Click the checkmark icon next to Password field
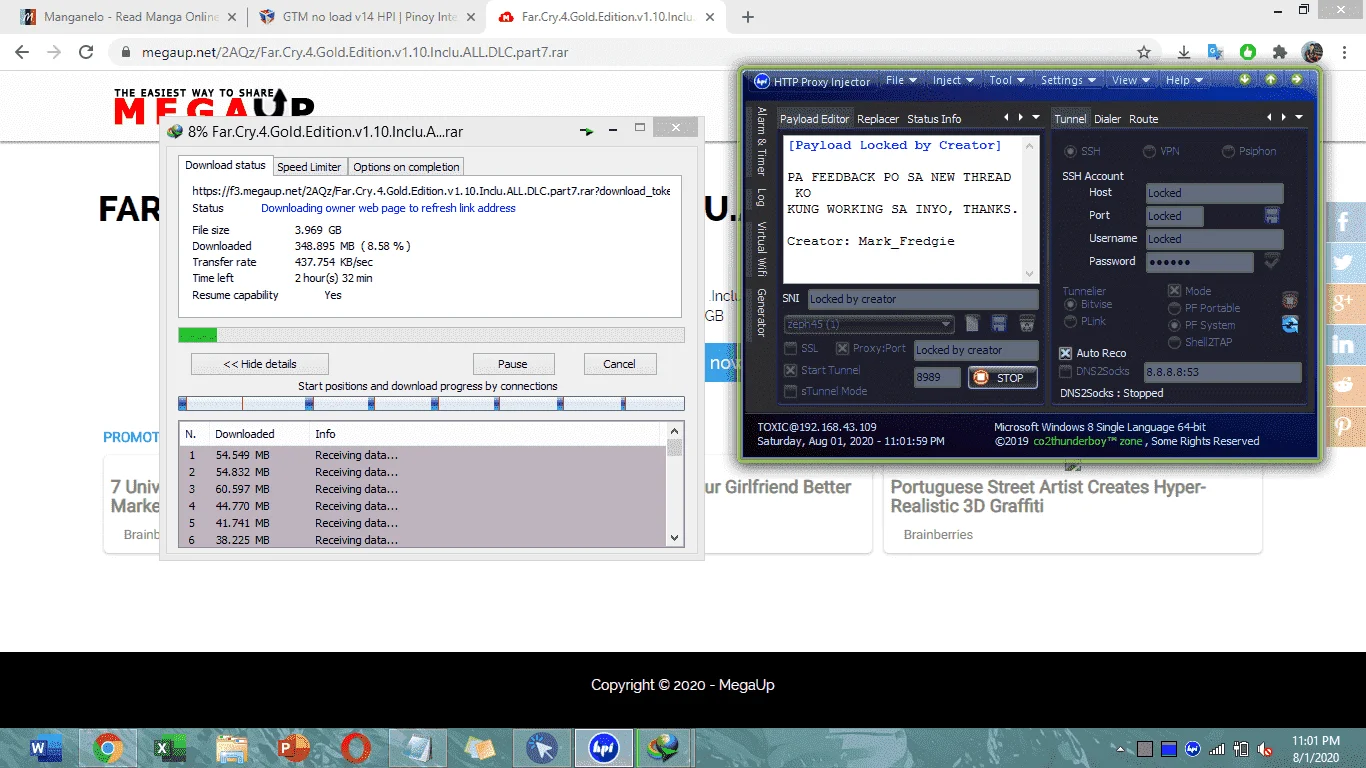1366x768 pixels. 1272,261
